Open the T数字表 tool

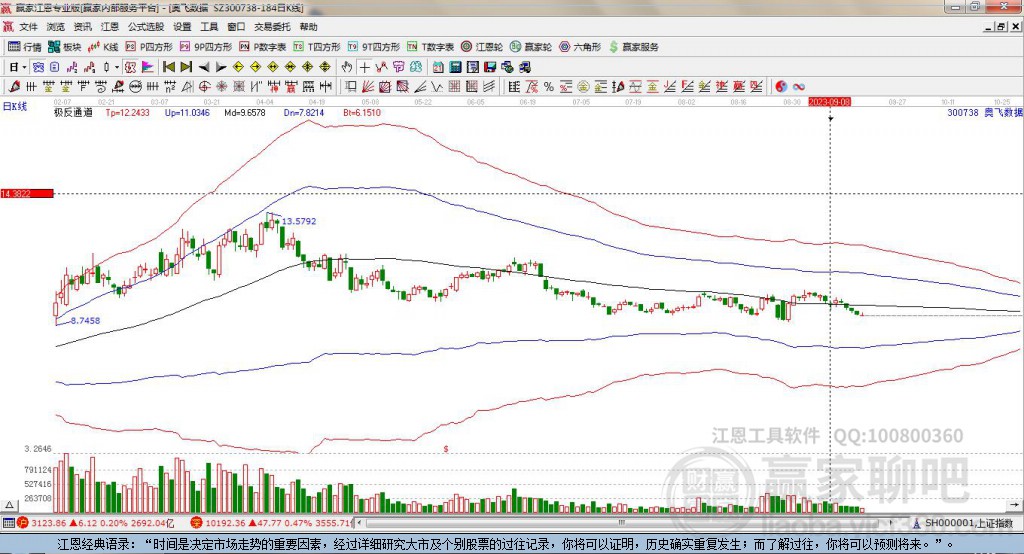tap(430, 47)
